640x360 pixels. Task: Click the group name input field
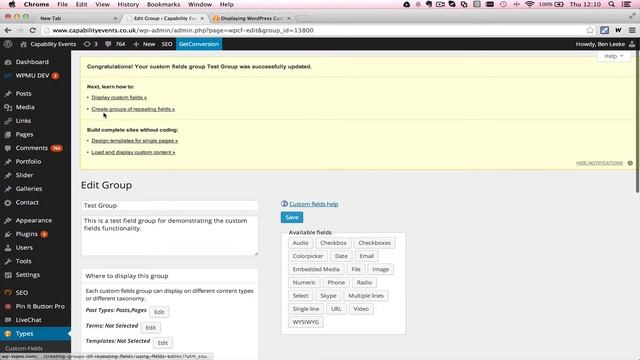tap(170, 205)
